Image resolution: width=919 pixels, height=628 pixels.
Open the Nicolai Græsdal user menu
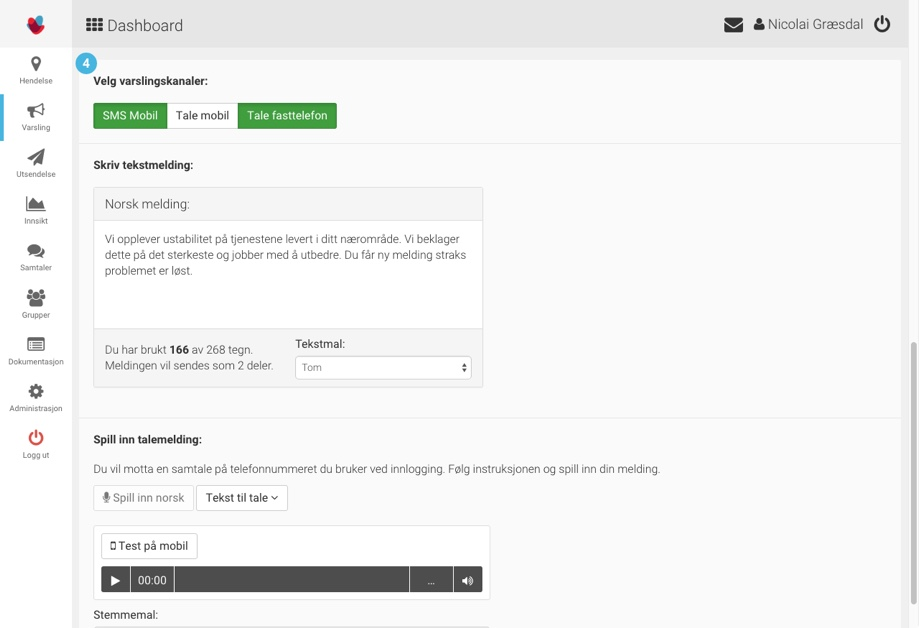click(808, 25)
